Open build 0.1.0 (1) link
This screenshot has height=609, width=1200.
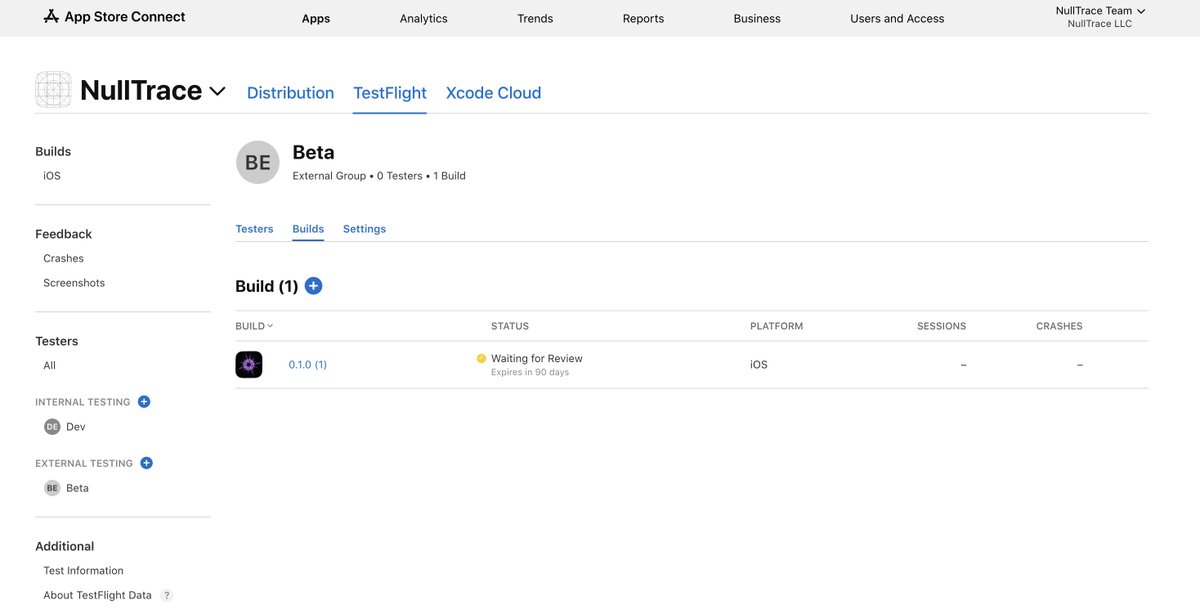308,365
